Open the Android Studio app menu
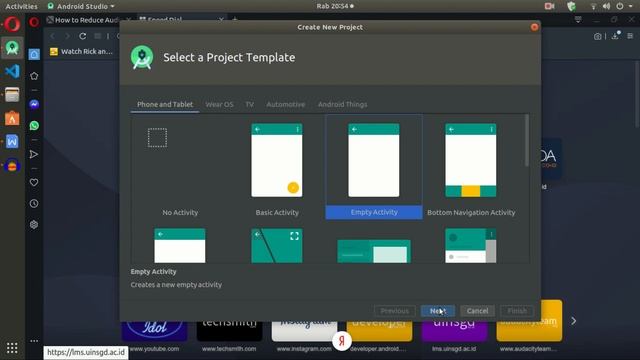 pyautogui.click(x=81, y=6)
